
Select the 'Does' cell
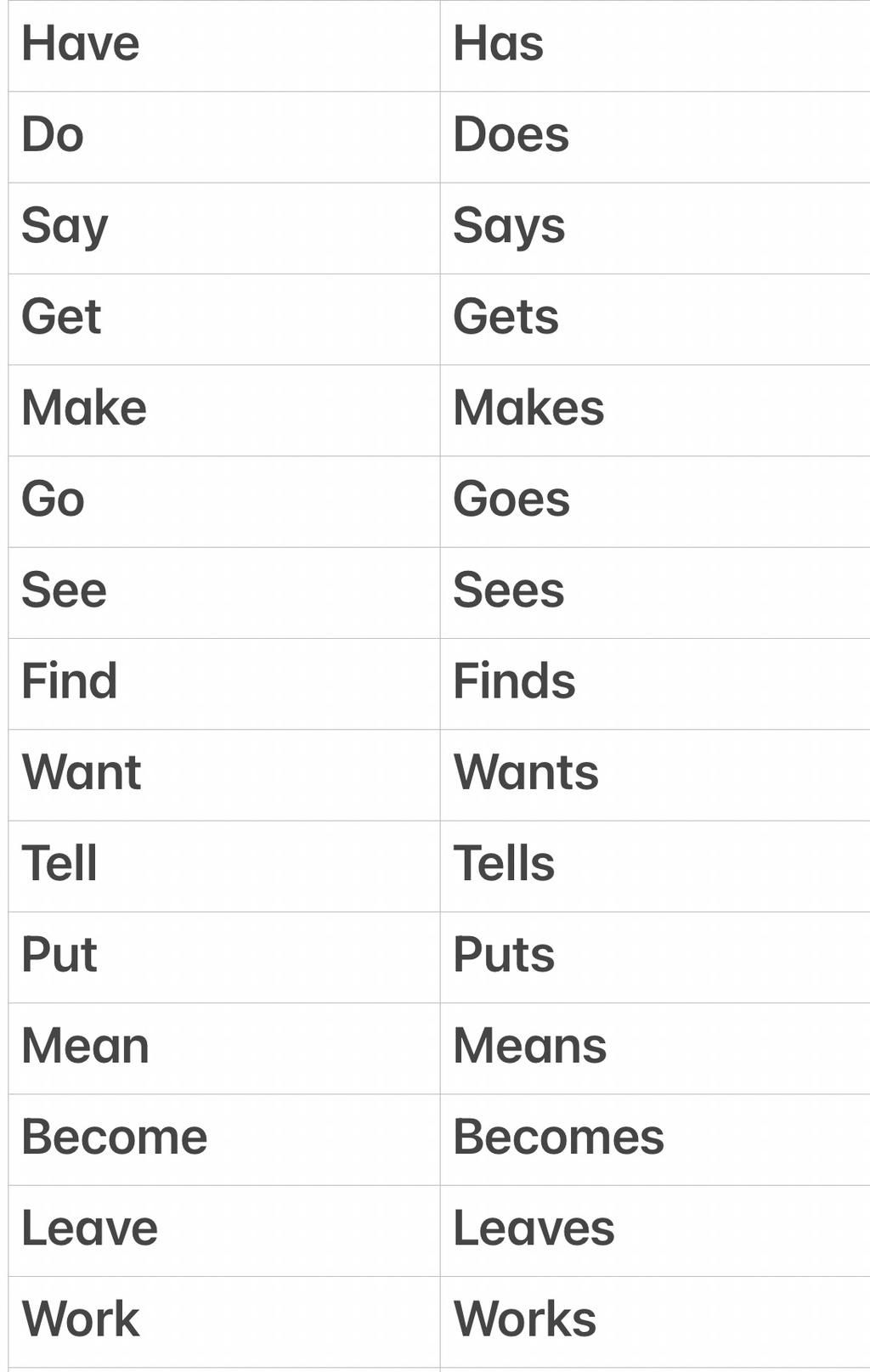coord(655,137)
